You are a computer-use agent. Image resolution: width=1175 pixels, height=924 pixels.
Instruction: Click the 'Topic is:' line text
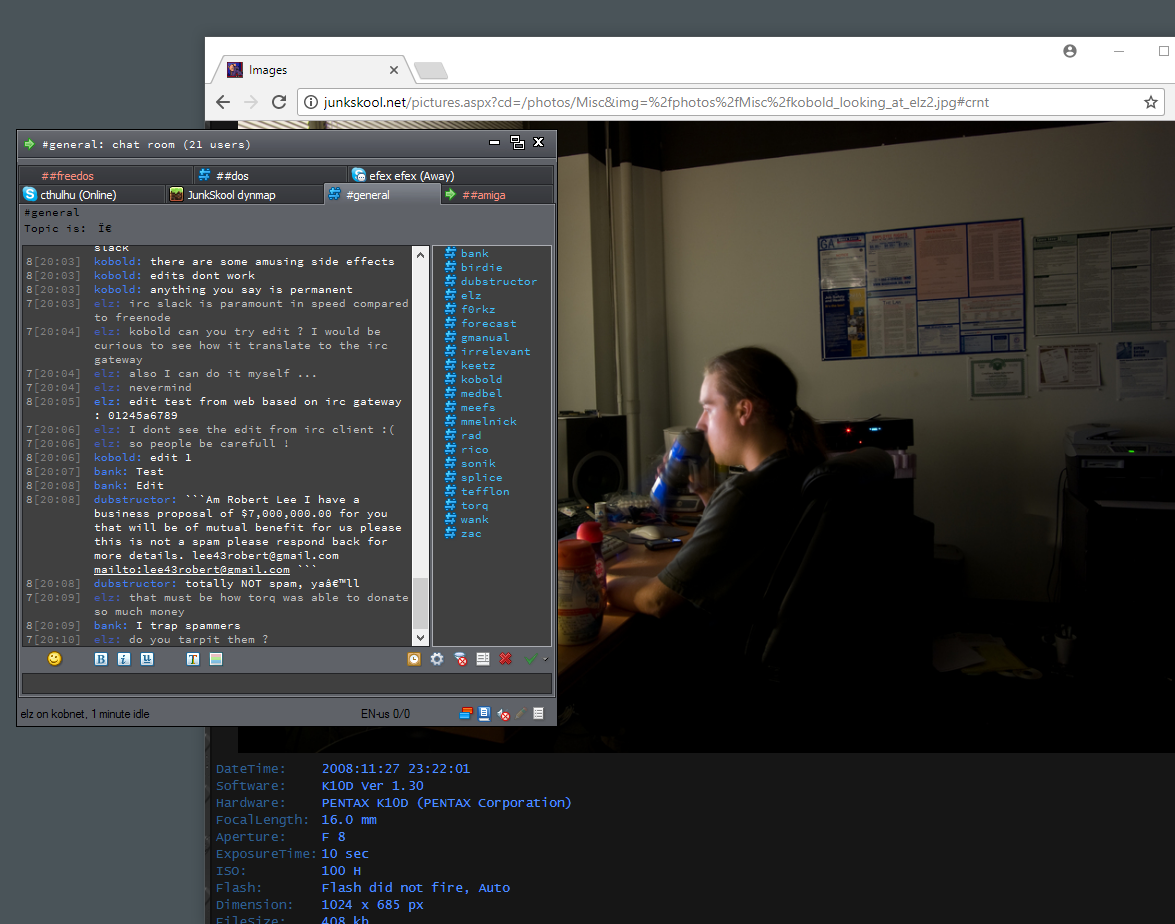(67, 228)
